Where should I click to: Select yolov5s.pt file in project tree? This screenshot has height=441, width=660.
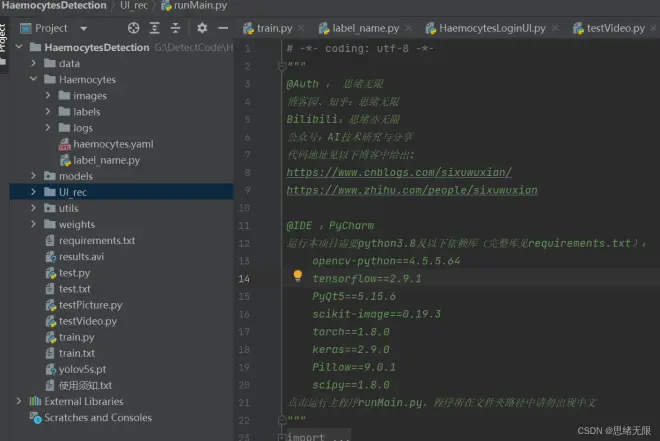click(x=83, y=369)
